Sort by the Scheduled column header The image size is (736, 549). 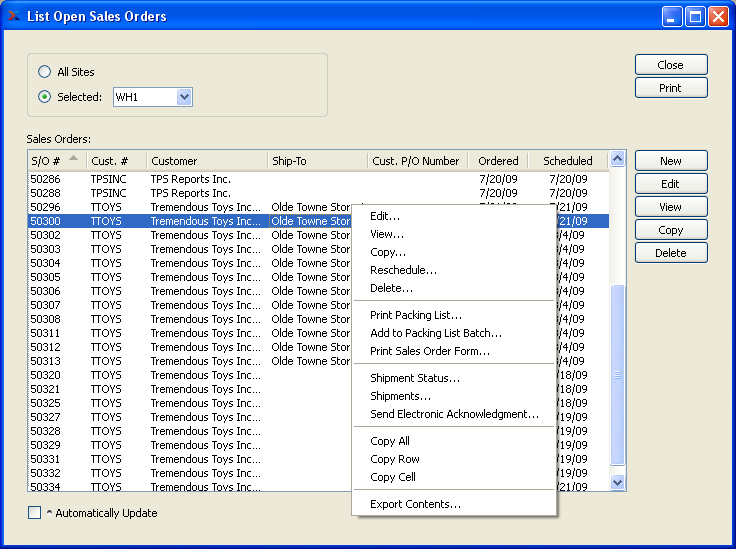tap(567, 160)
